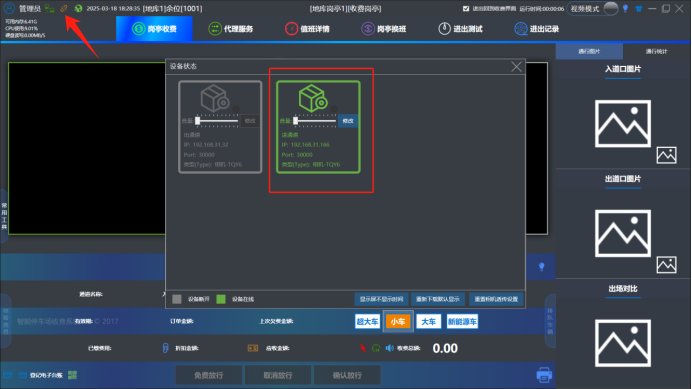Click the red pen icon beside 收费总额

363,348
